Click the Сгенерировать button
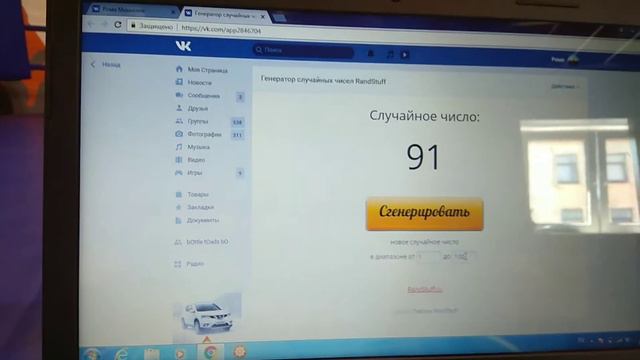The image size is (640, 360). [x=424, y=214]
